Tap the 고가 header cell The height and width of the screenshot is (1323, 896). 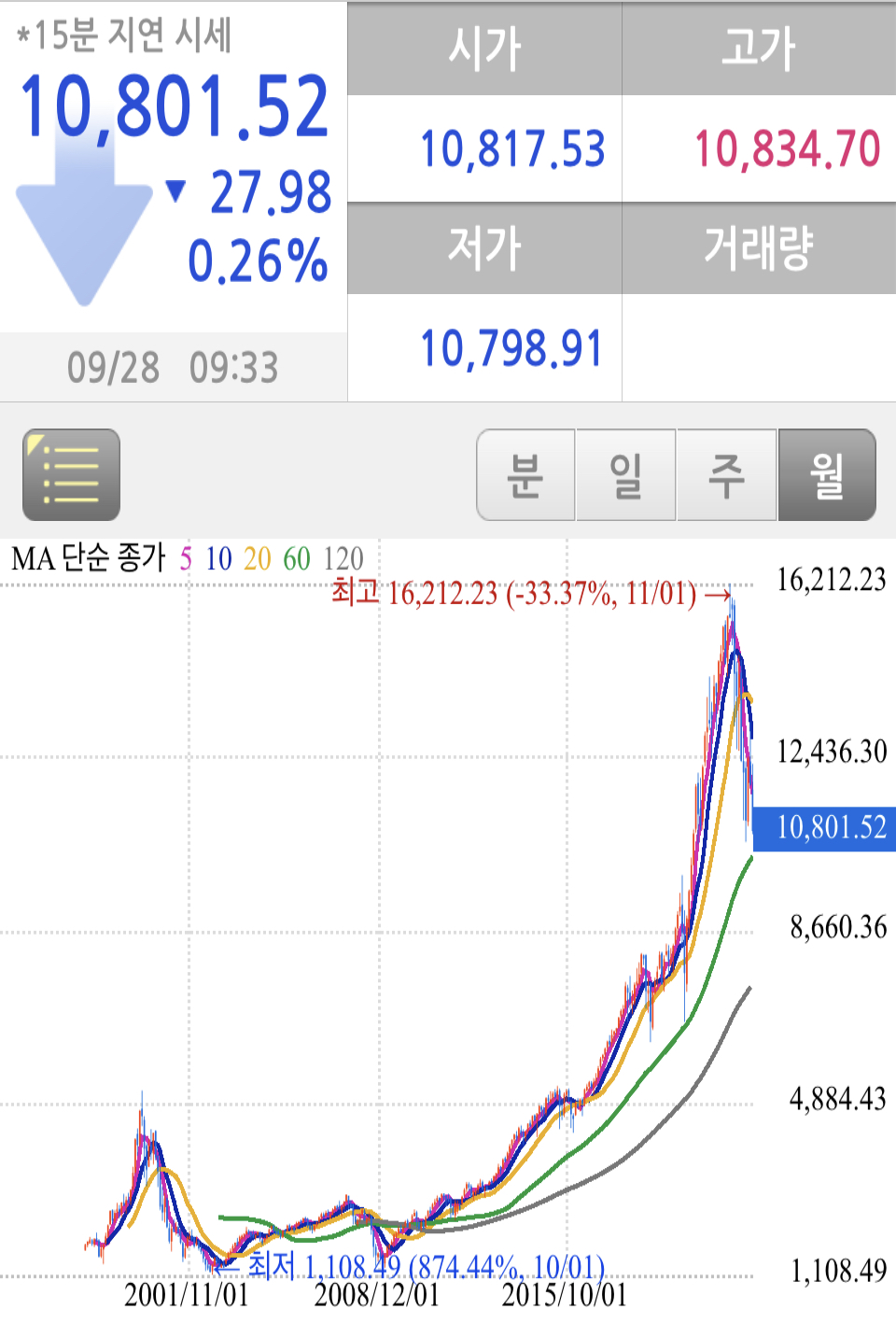pyautogui.click(x=759, y=48)
